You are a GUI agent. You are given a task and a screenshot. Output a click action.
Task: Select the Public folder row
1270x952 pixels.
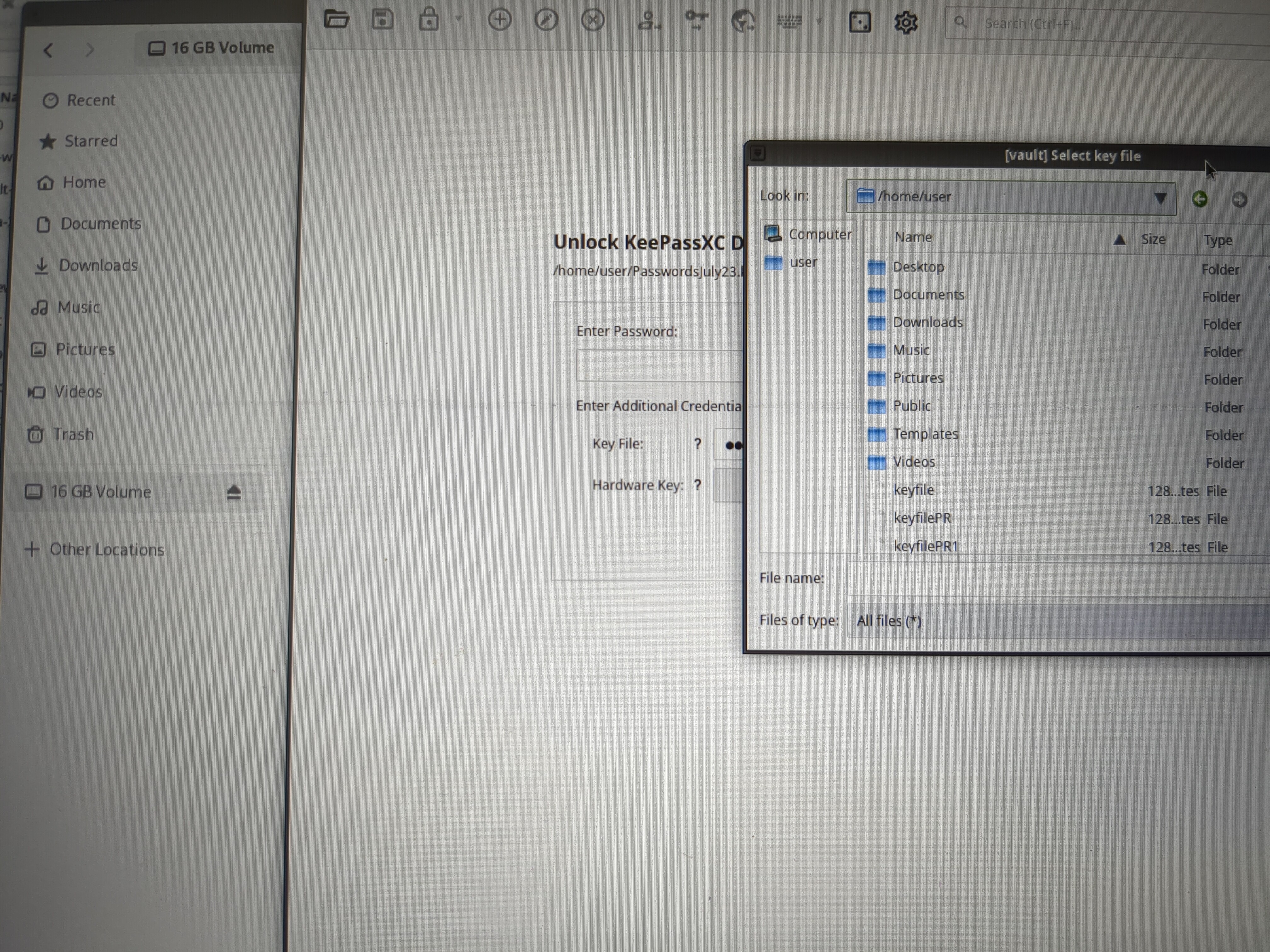(x=1067, y=406)
